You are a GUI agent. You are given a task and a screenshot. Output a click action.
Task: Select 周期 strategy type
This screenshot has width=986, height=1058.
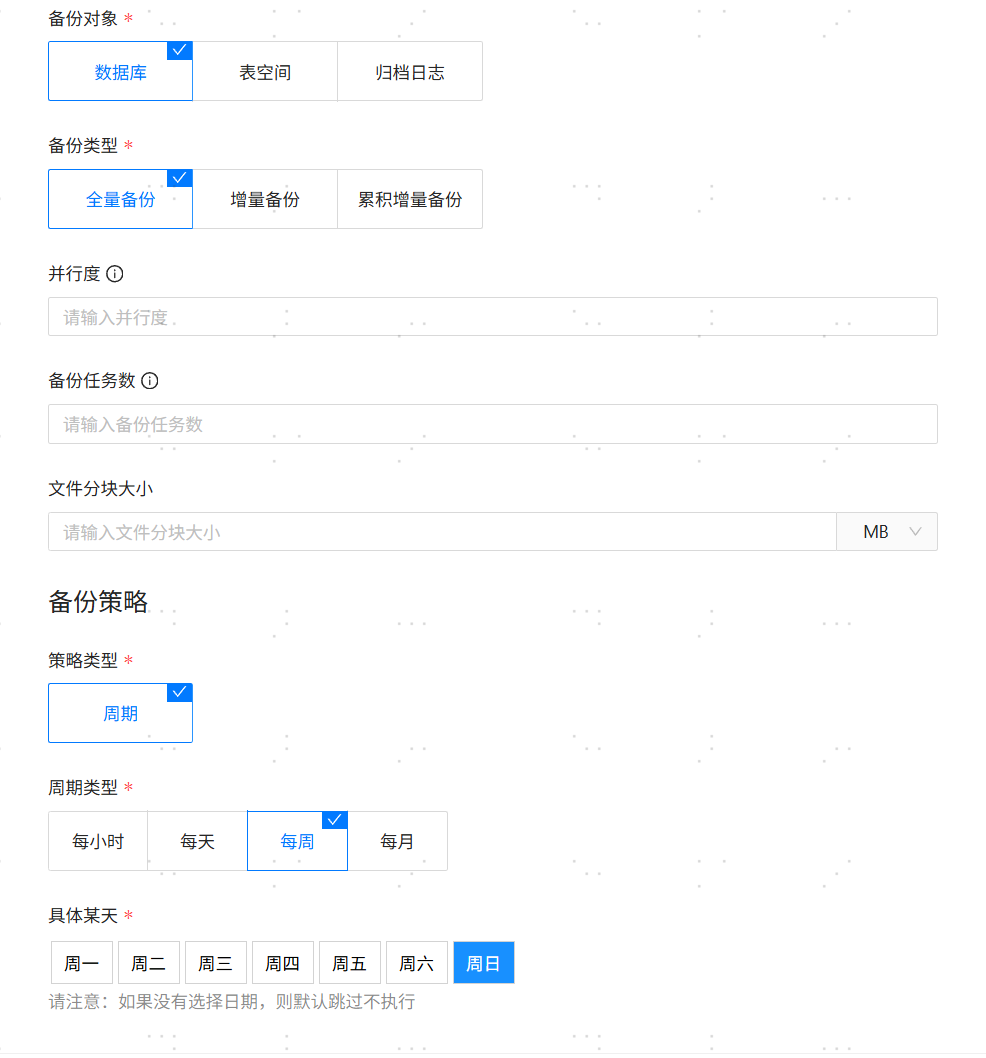[120, 714]
